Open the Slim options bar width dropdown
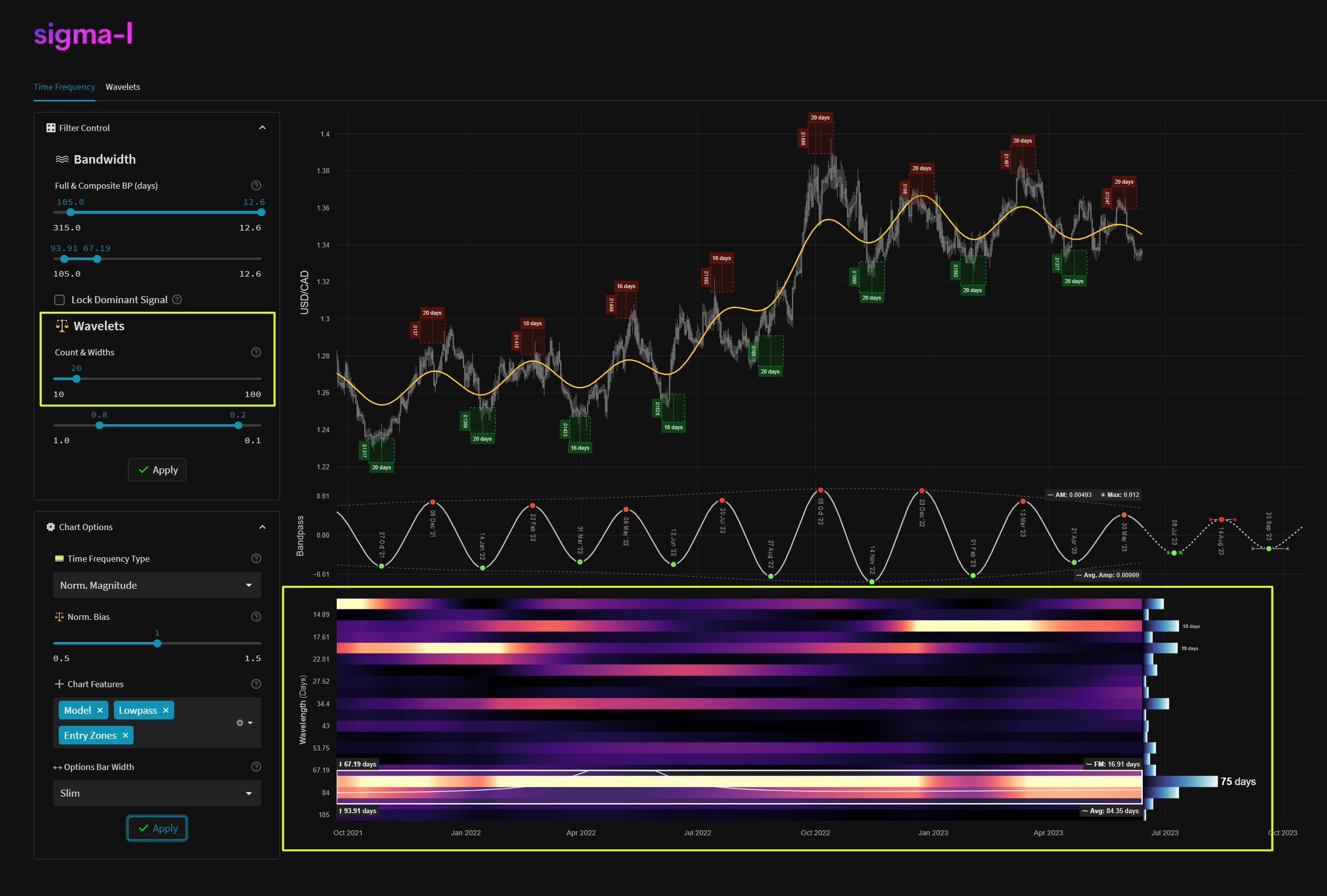This screenshot has height=896, width=1327. click(x=157, y=793)
